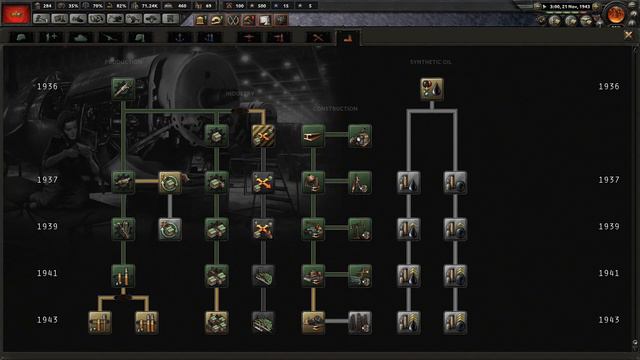Click the date display 21 Nov 1943
This screenshot has width=640, height=360.
[570, 7]
